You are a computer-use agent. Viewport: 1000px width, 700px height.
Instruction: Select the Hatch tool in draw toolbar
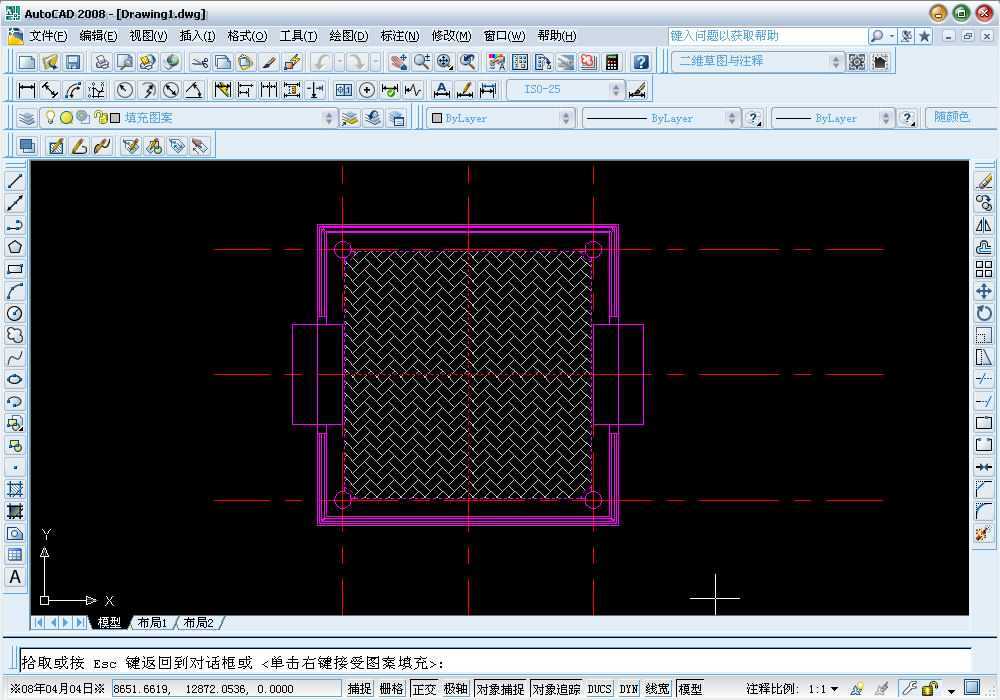point(15,490)
